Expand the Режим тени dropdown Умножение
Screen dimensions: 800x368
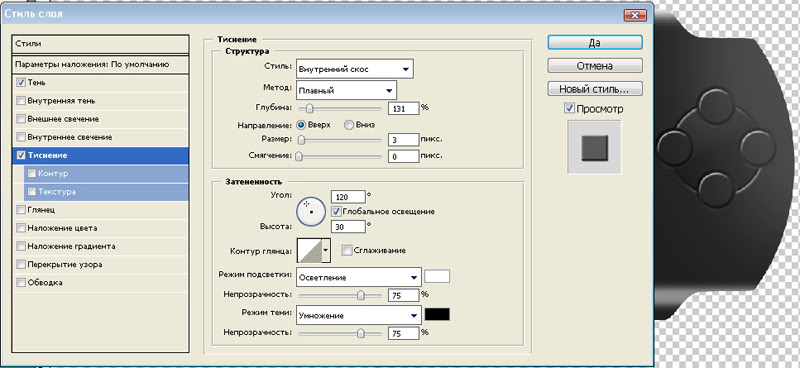point(359,315)
